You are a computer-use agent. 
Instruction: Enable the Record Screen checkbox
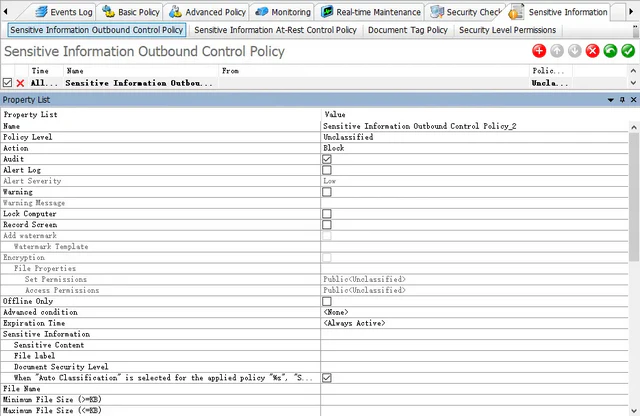[x=327, y=225]
